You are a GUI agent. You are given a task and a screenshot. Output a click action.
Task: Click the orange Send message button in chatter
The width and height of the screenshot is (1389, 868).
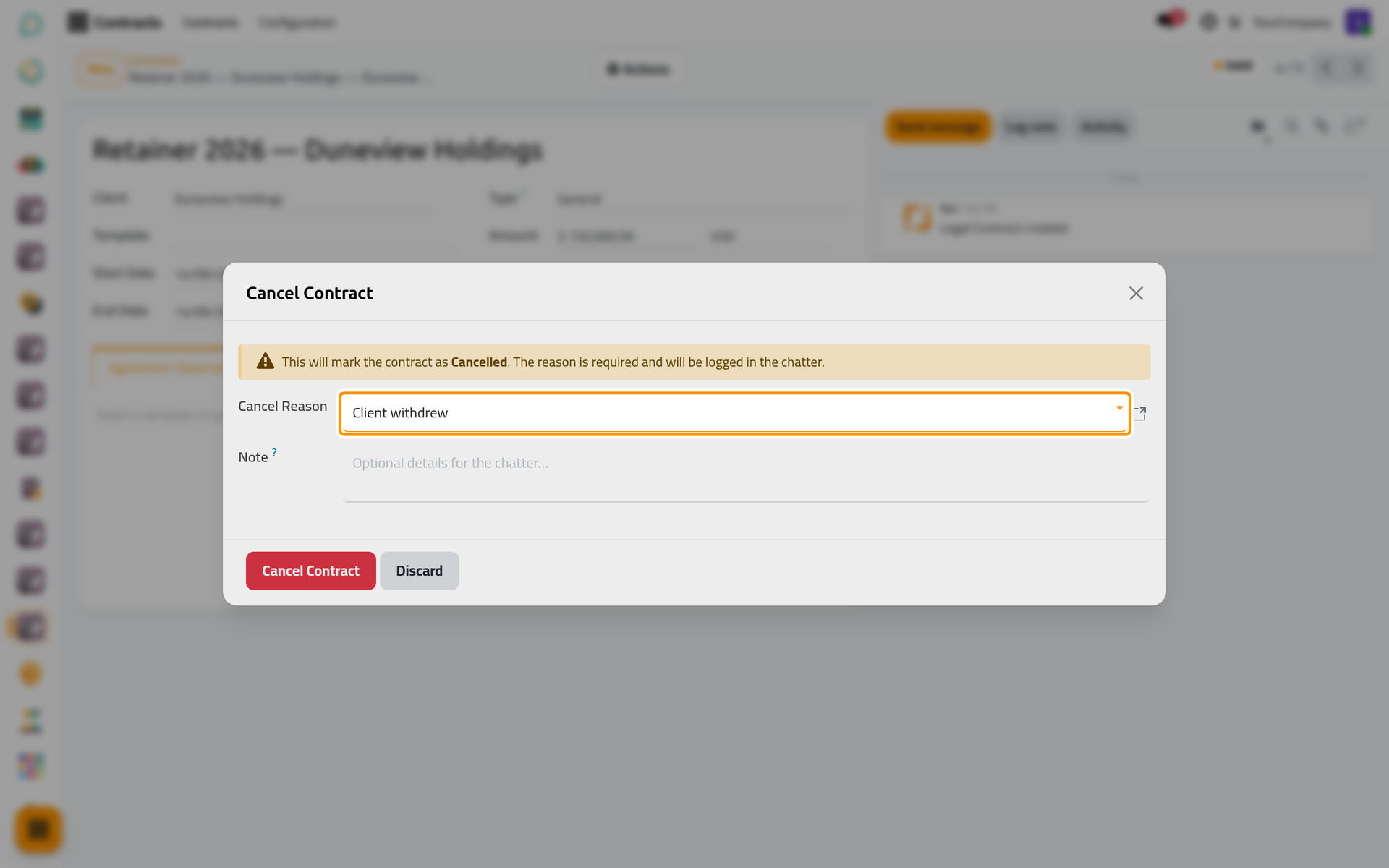coord(938,127)
